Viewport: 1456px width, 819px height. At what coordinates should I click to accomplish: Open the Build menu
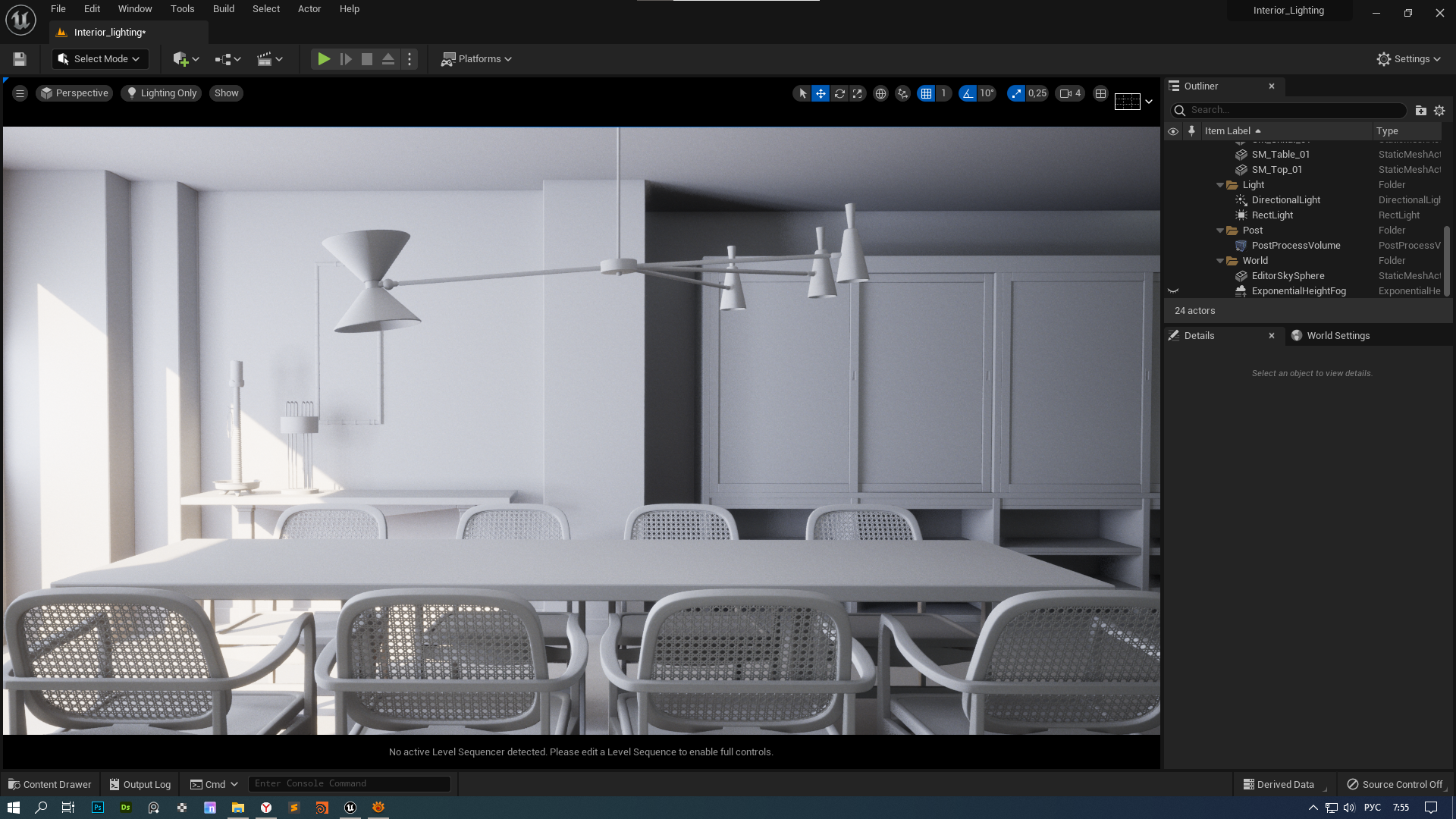click(x=223, y=9)
